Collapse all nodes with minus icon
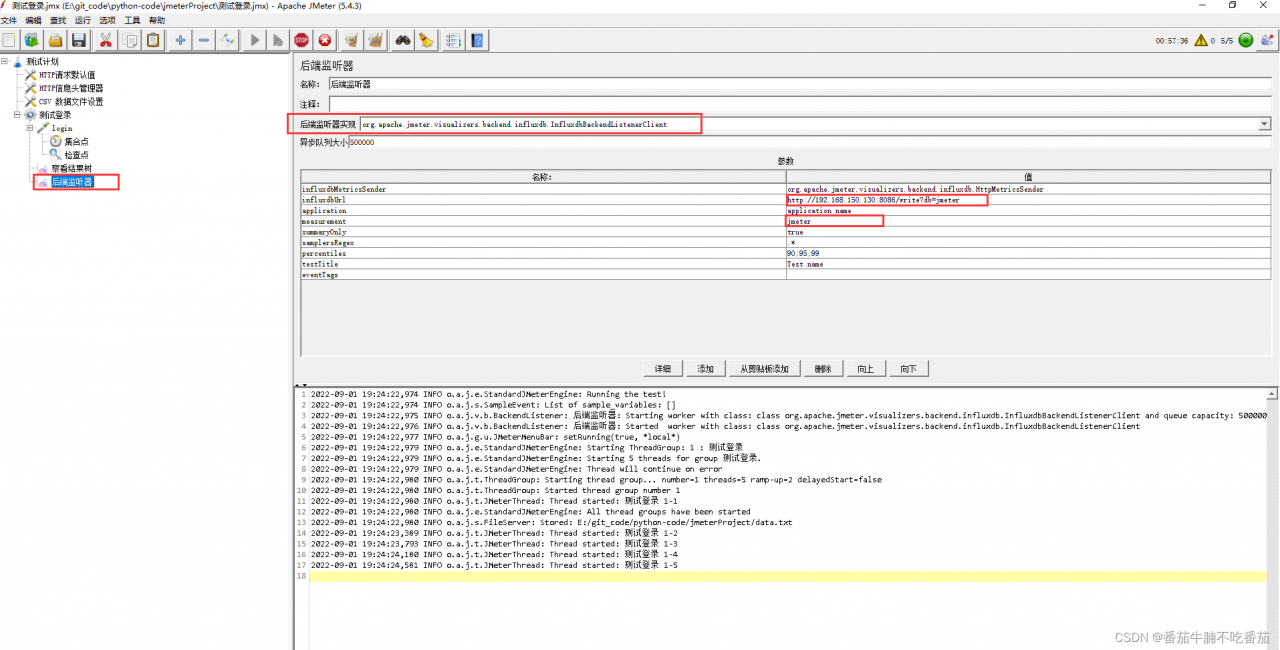Viewport: 1280px width, 650px height. tap(204, 40)
